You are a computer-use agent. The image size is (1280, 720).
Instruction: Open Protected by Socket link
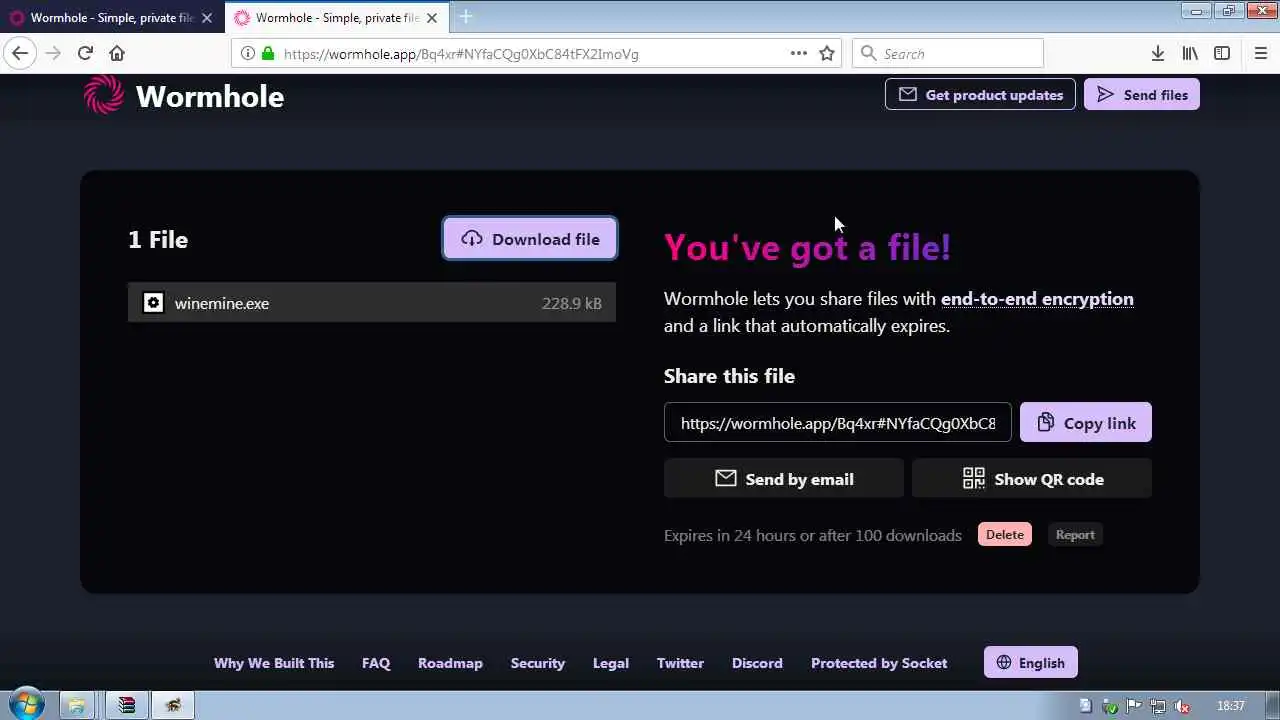(x=879, y=663)
